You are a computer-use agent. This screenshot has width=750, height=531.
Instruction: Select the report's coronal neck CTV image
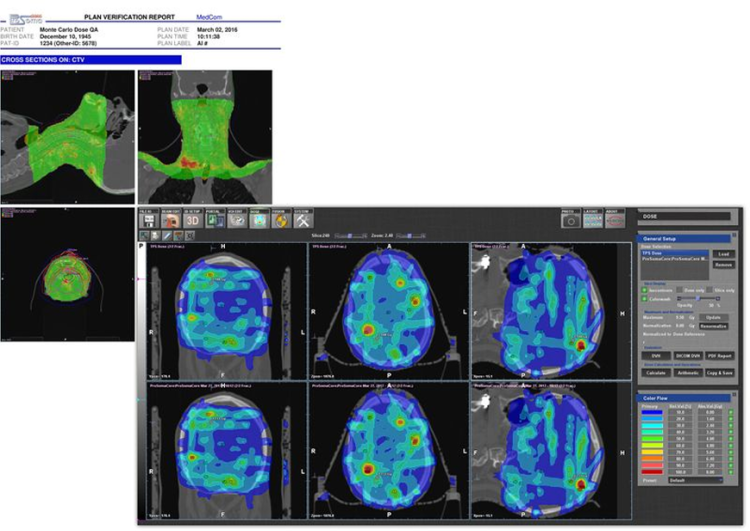pyautogui.click(x=205, y=137)
